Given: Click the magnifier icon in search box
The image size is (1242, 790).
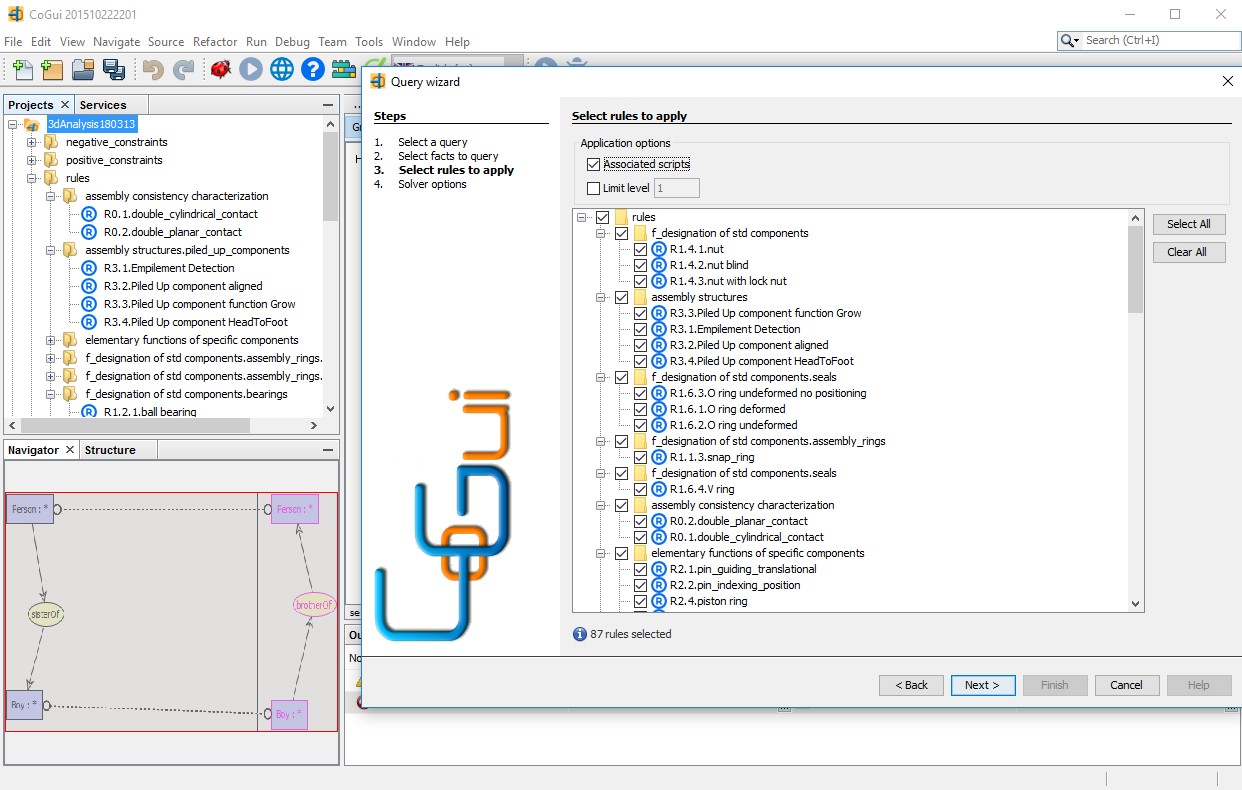Looking at the screenshot, I should coord(1069,40).
